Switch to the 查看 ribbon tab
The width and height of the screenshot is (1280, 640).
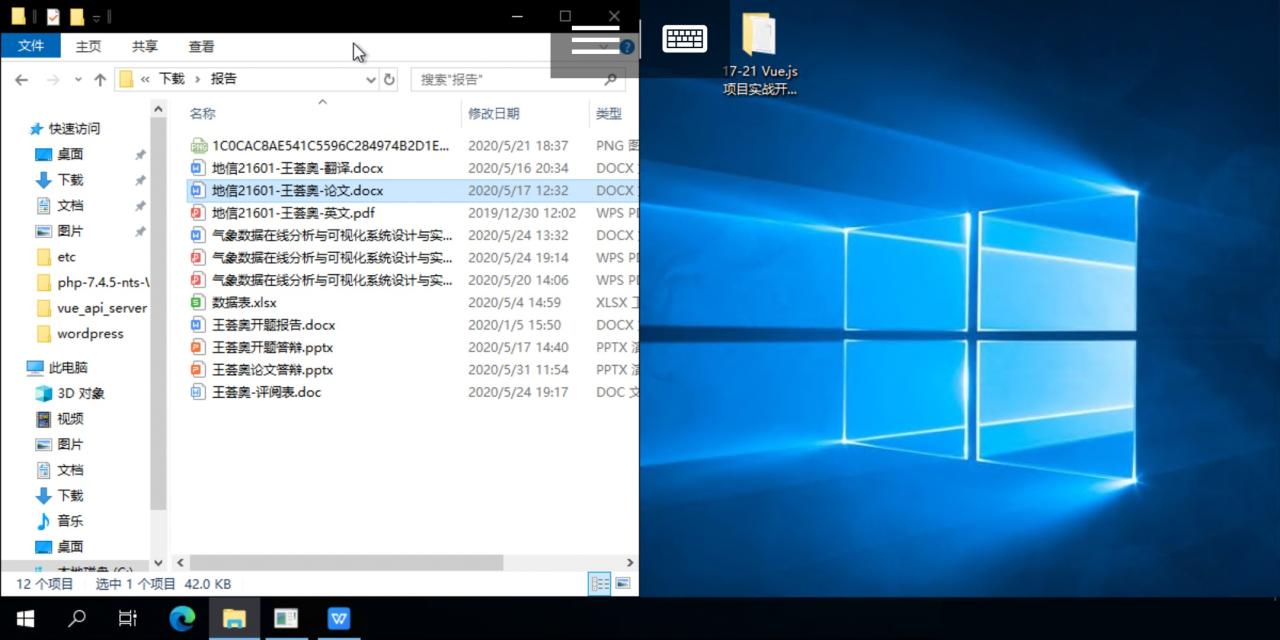pos(201,46)
